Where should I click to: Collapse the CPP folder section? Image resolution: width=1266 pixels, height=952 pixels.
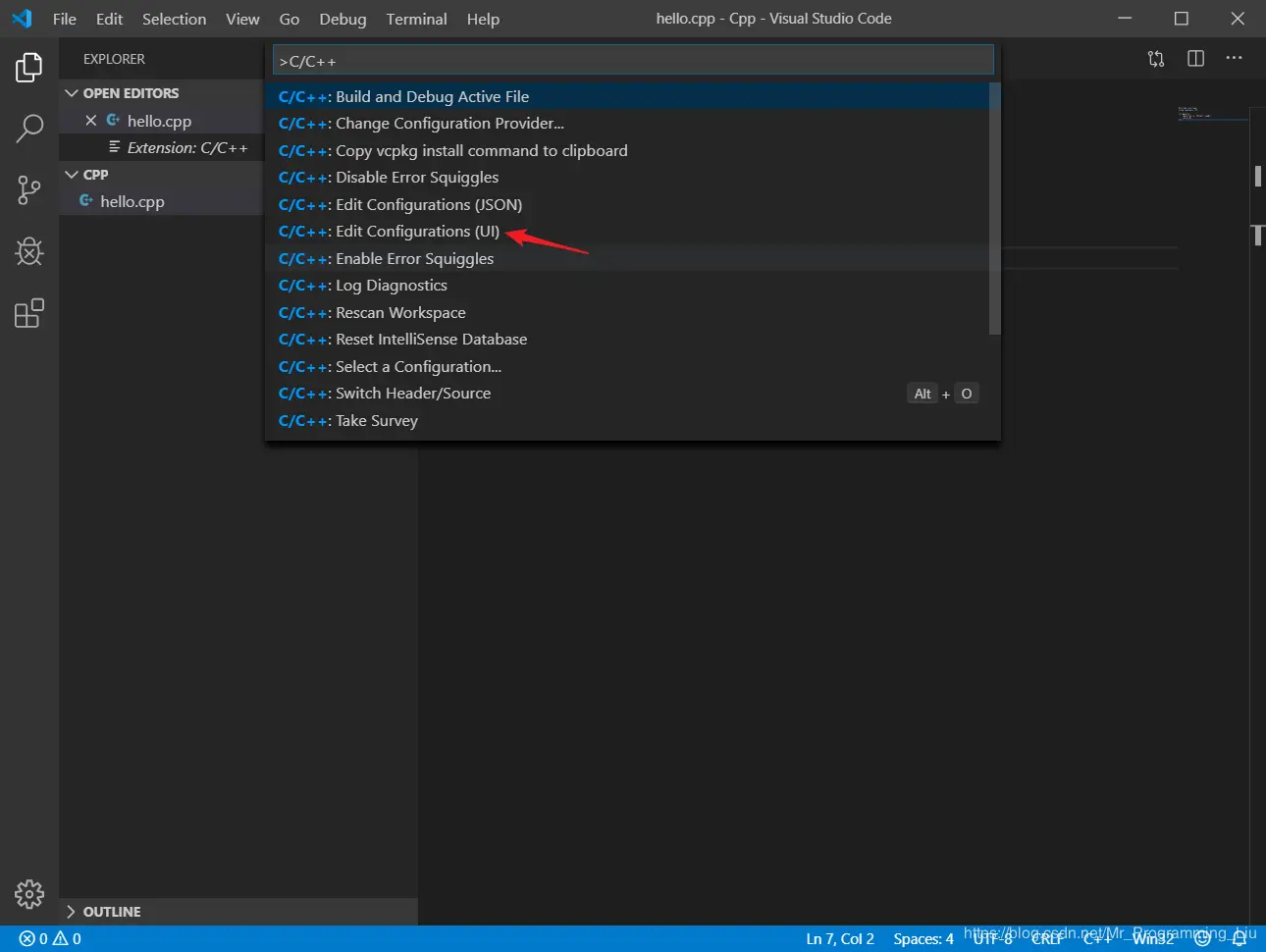[160, 175]
